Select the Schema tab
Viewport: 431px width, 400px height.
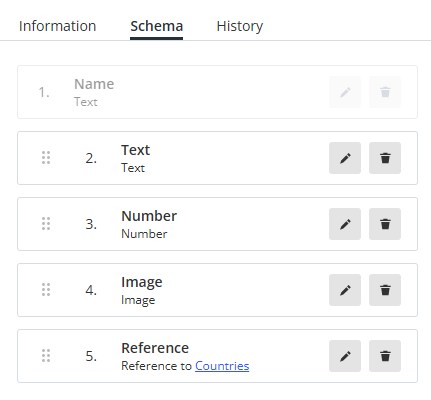coord(156,26)
